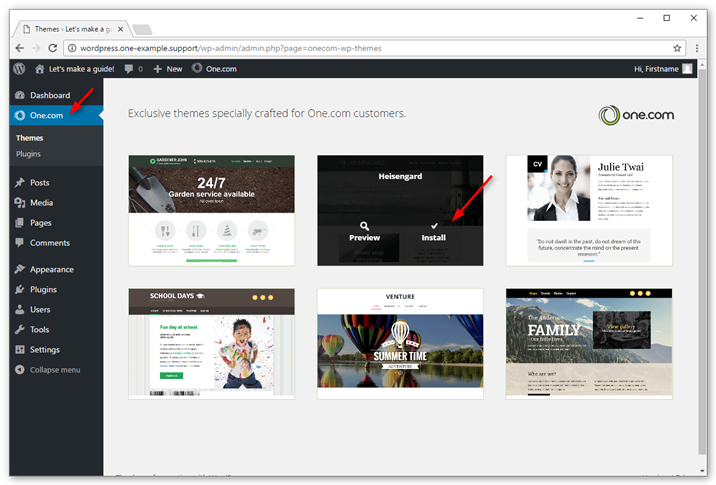Click the plus icon next to New
The image size is (716, 485).
(x=158, y=69)
